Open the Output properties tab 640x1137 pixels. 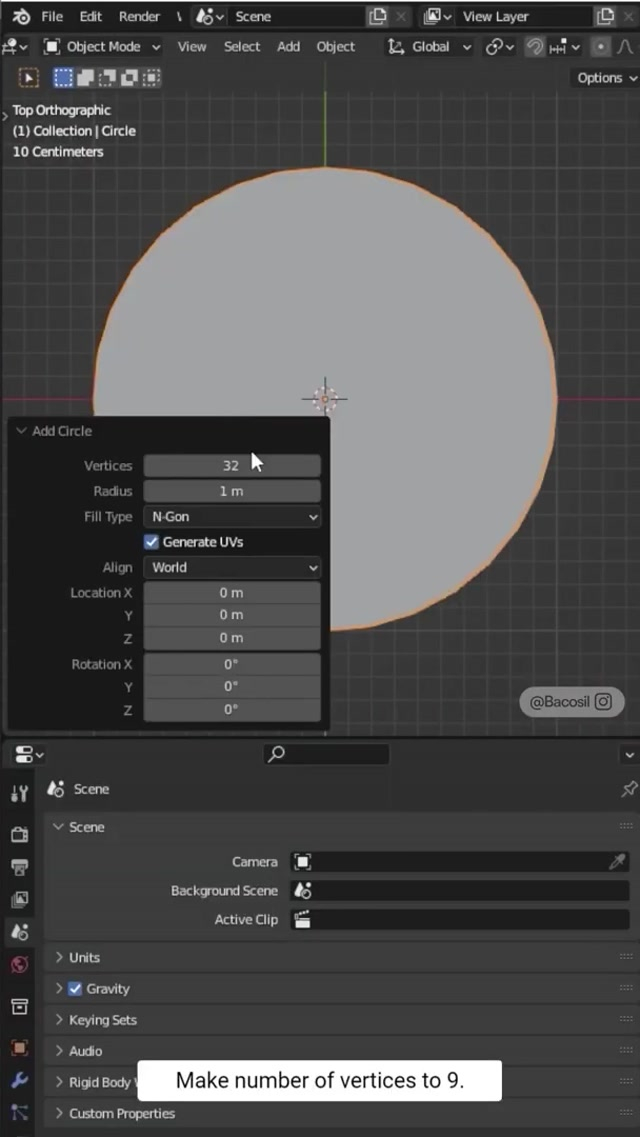tap(19, 866)
